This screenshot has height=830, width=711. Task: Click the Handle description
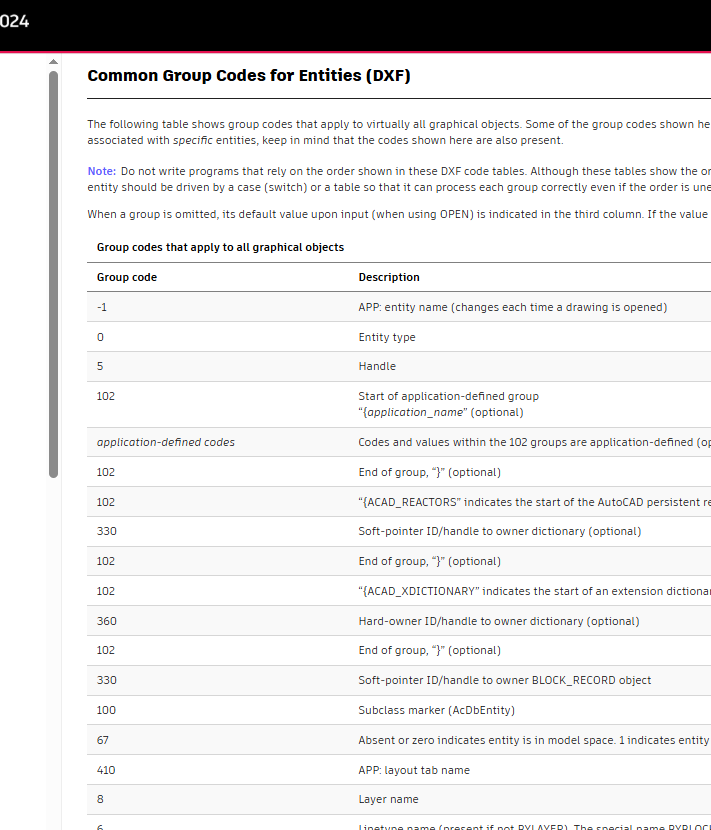click(x=377, y=366)
